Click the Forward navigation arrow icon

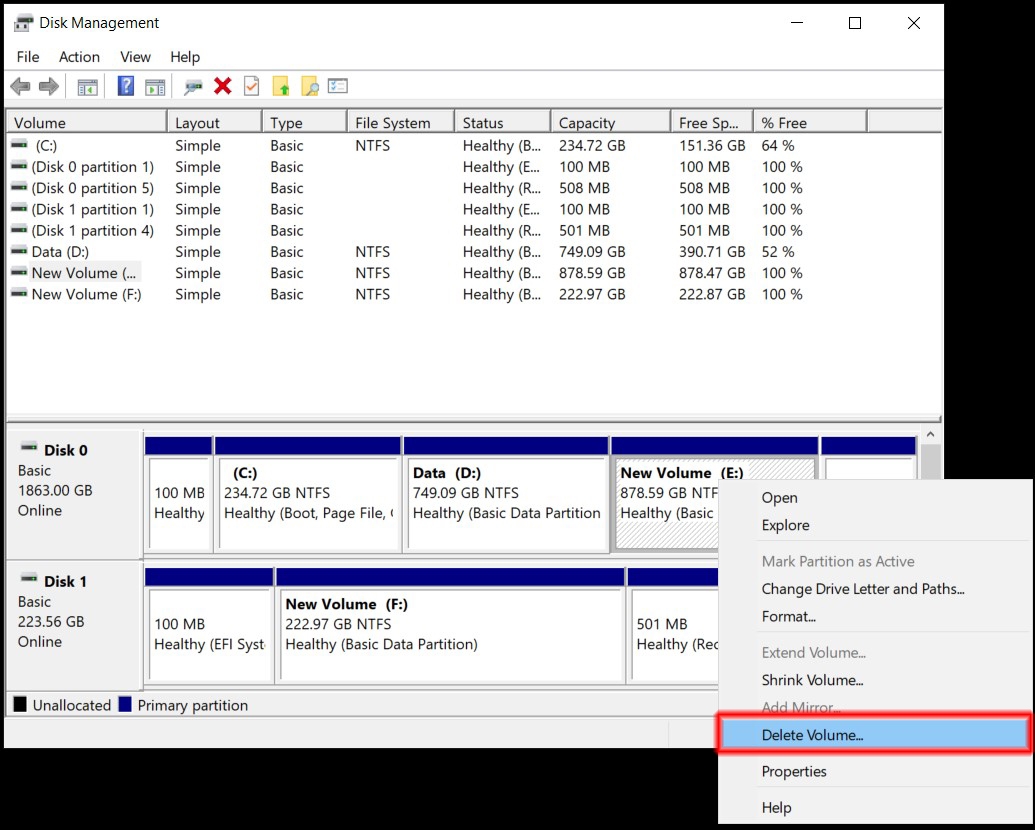(x=47, y=86)
